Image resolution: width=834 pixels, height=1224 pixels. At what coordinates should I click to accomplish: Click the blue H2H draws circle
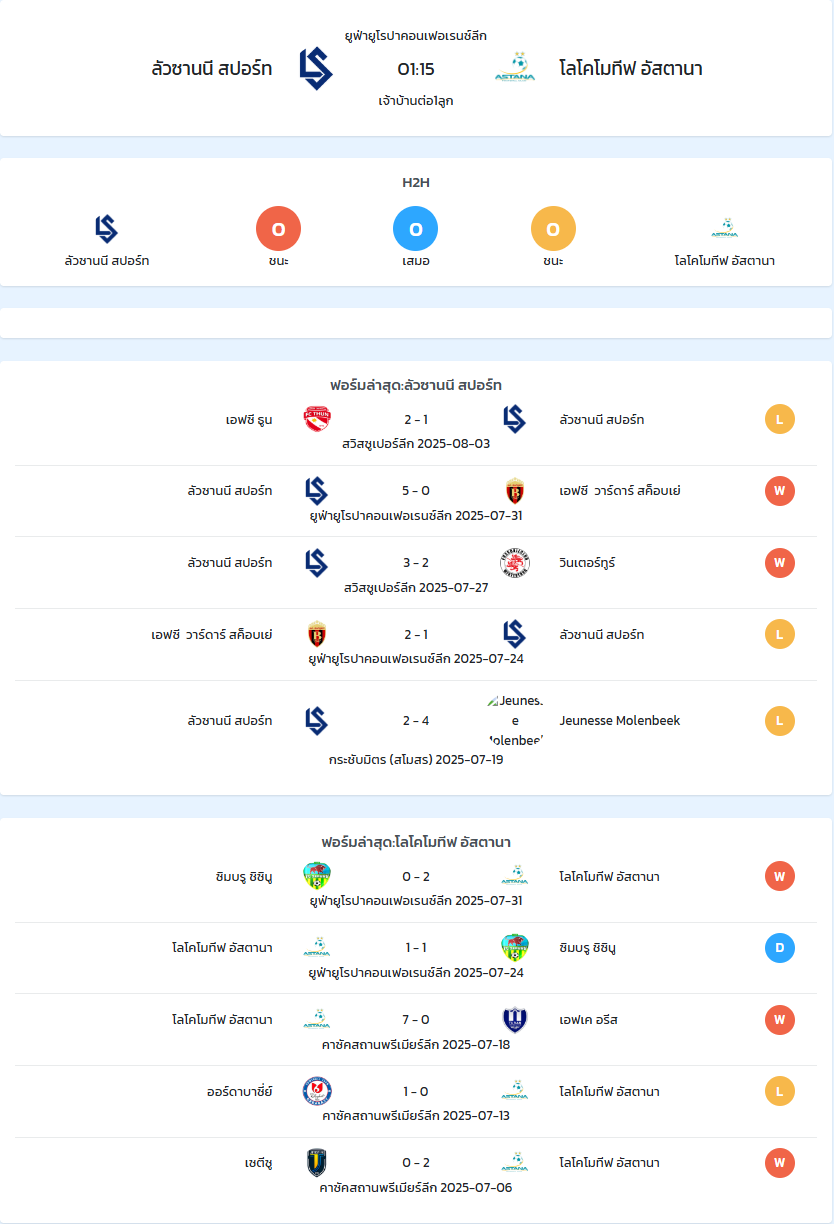pyautogui.click(x=416, y=229)
